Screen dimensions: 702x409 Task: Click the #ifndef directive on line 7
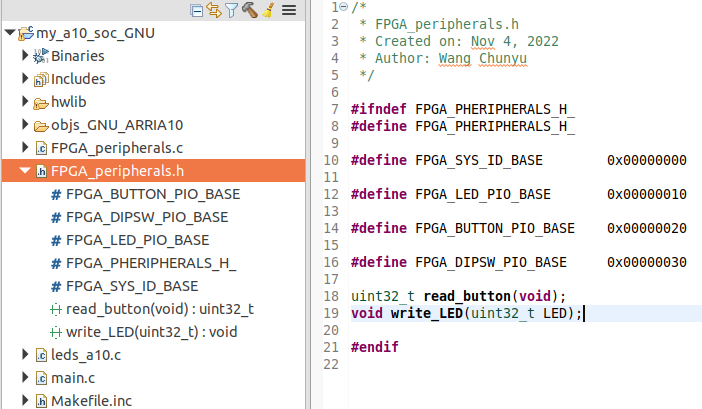(379, 109)
